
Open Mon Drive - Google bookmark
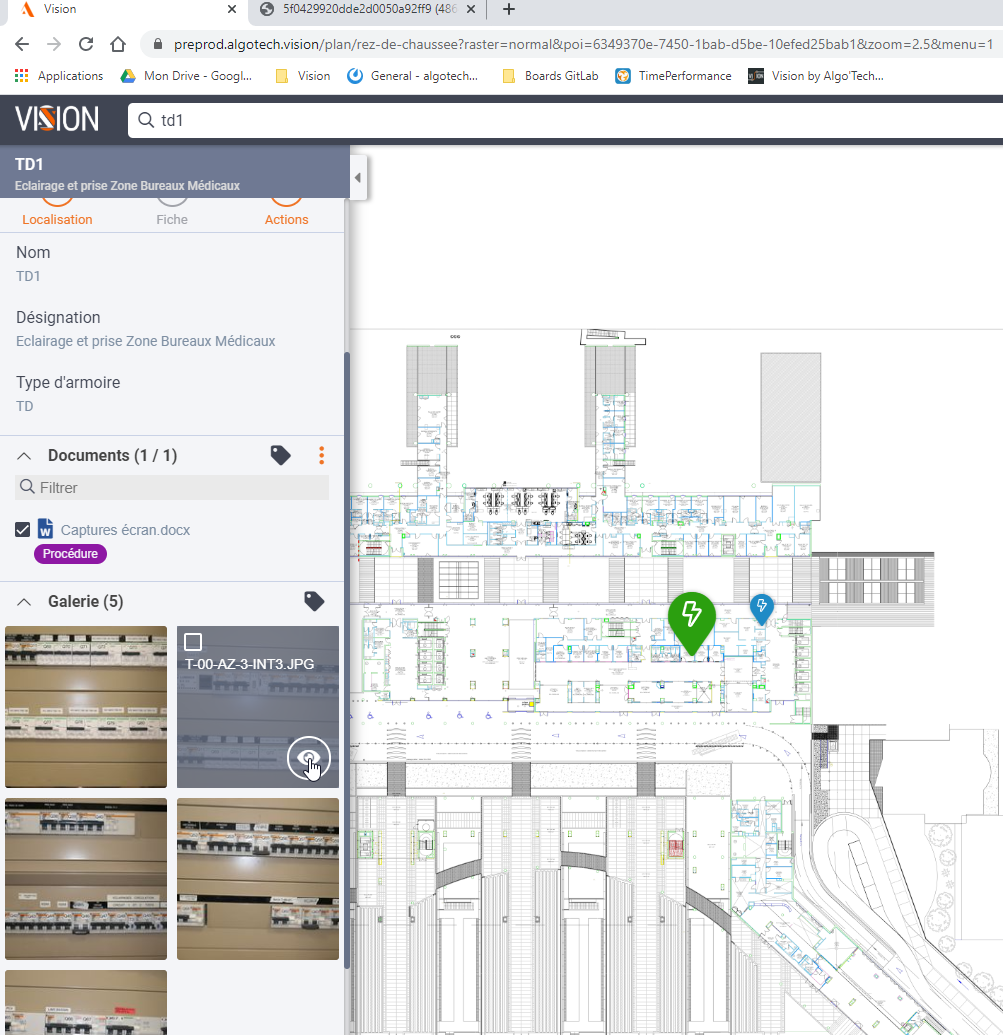point(186,76)
